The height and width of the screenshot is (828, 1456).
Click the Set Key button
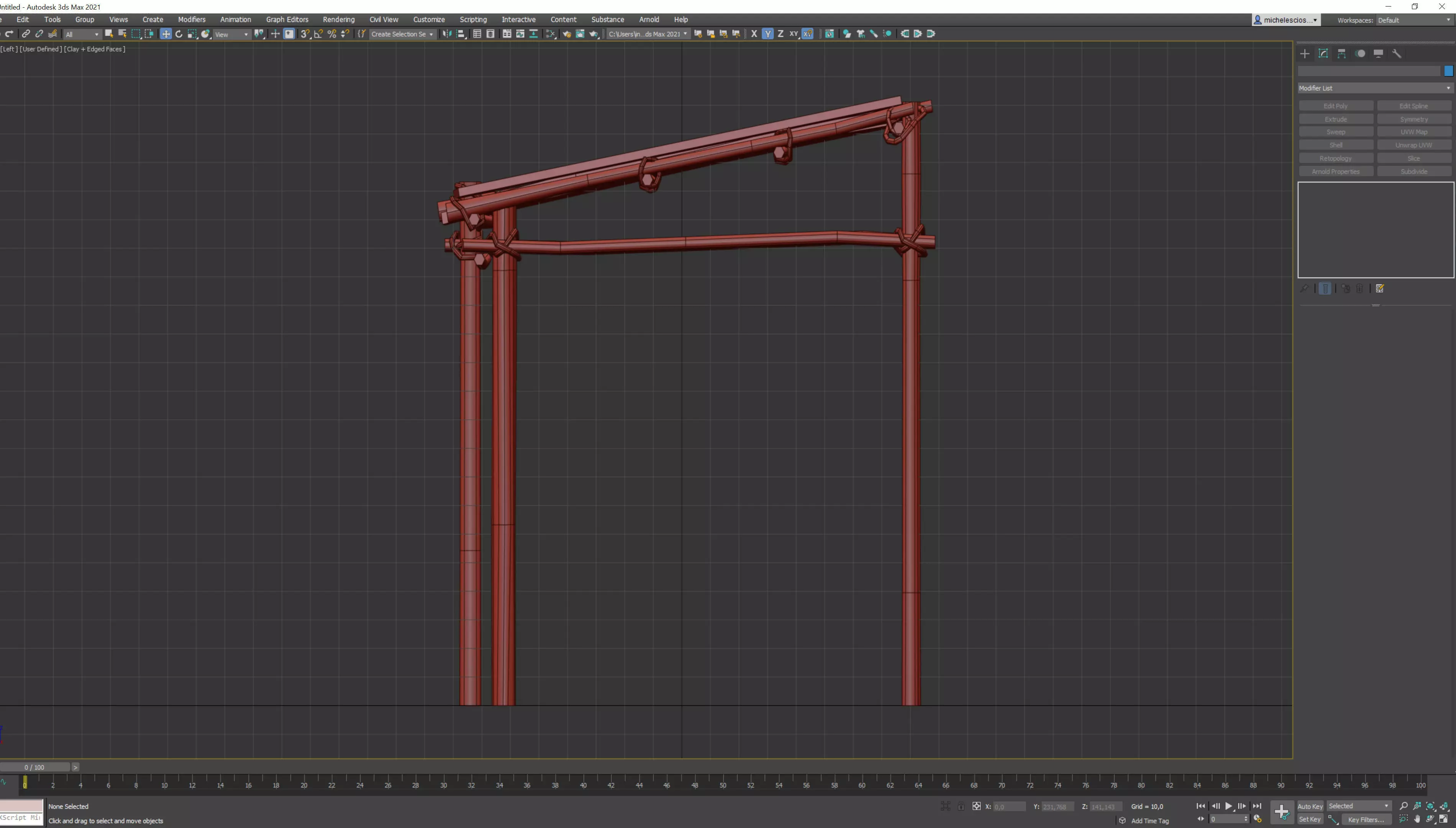pos(1310,820)
